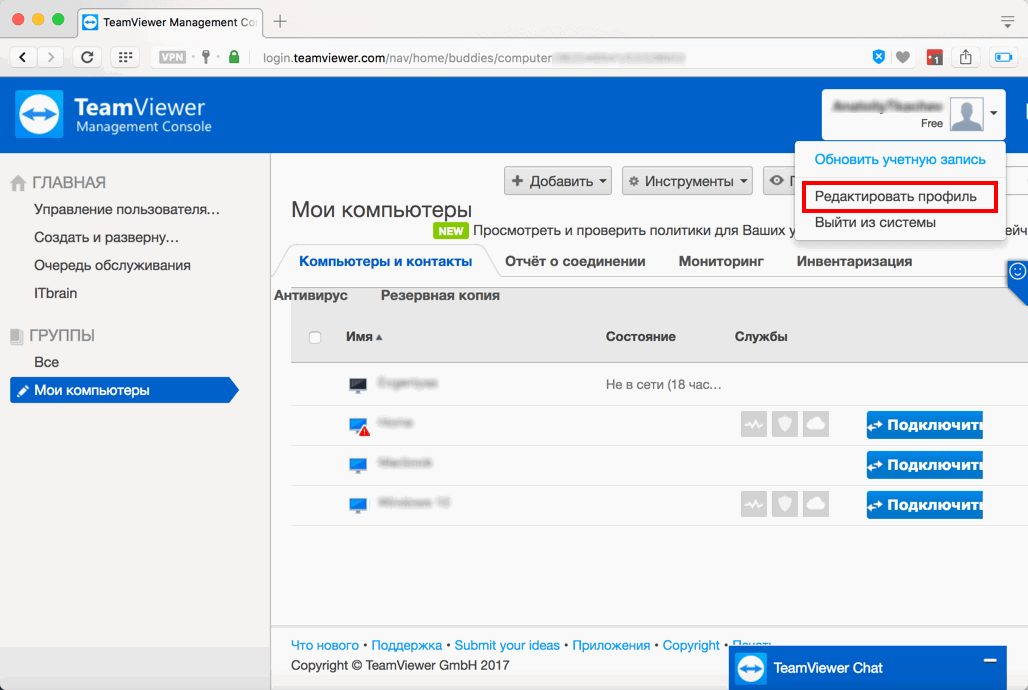Click third row blue computer icon
Image resolution: width=1028 pixels, height=690 pixels.
pyautogui.click(x=358, y=465)
